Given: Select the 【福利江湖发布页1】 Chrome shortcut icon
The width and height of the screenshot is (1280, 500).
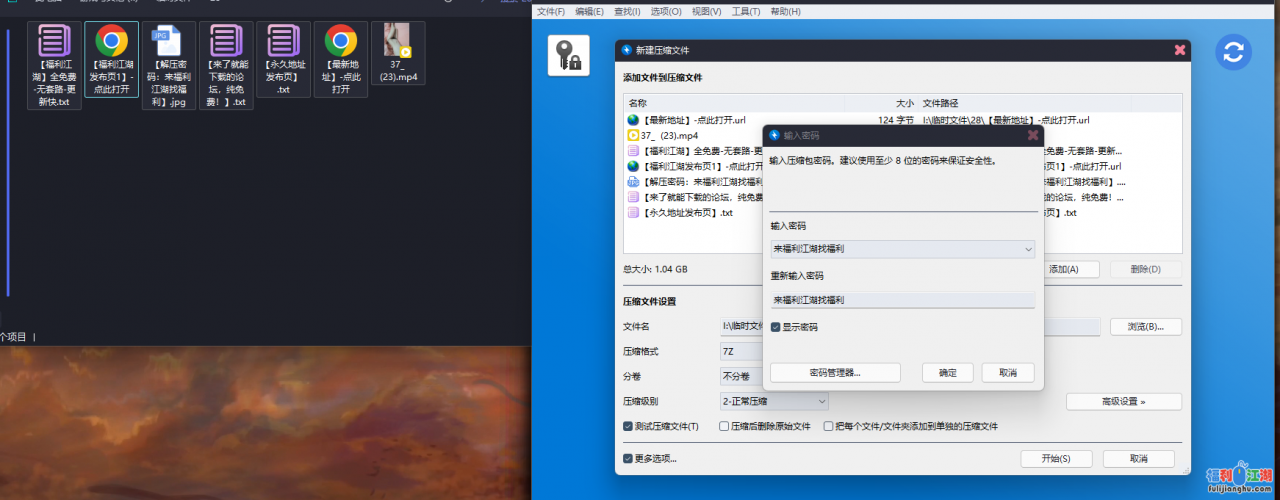Looking at the screenshot, I should [111, 43].
